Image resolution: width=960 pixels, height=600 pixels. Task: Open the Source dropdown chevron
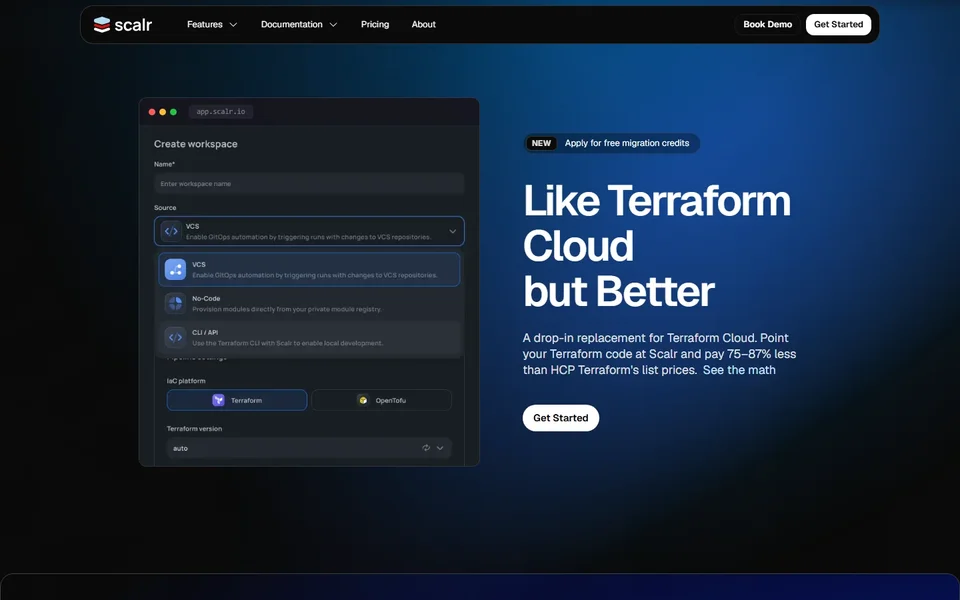pos(452,231)
